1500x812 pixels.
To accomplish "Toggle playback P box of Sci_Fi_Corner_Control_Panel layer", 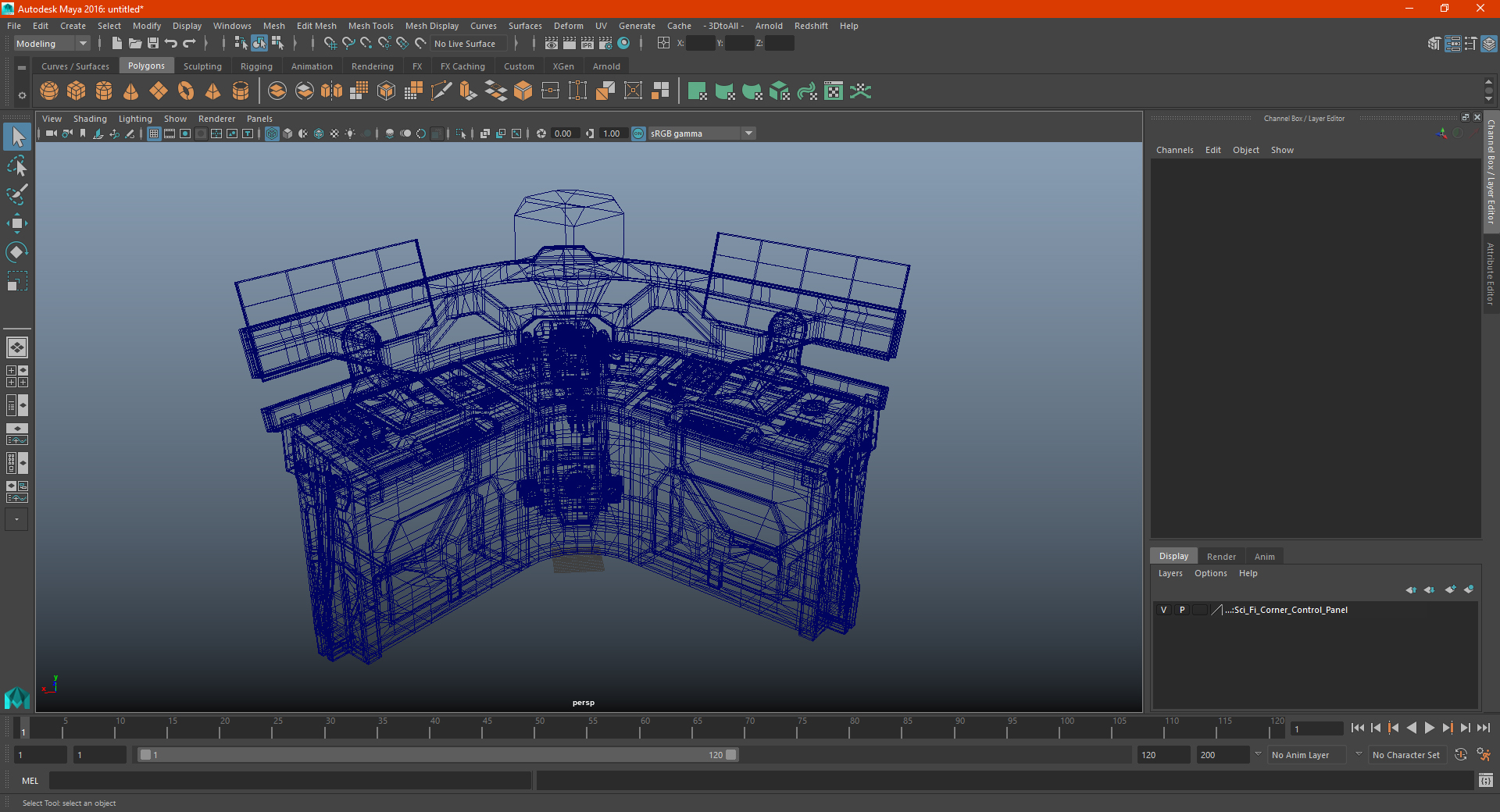I will (1182, 610).
